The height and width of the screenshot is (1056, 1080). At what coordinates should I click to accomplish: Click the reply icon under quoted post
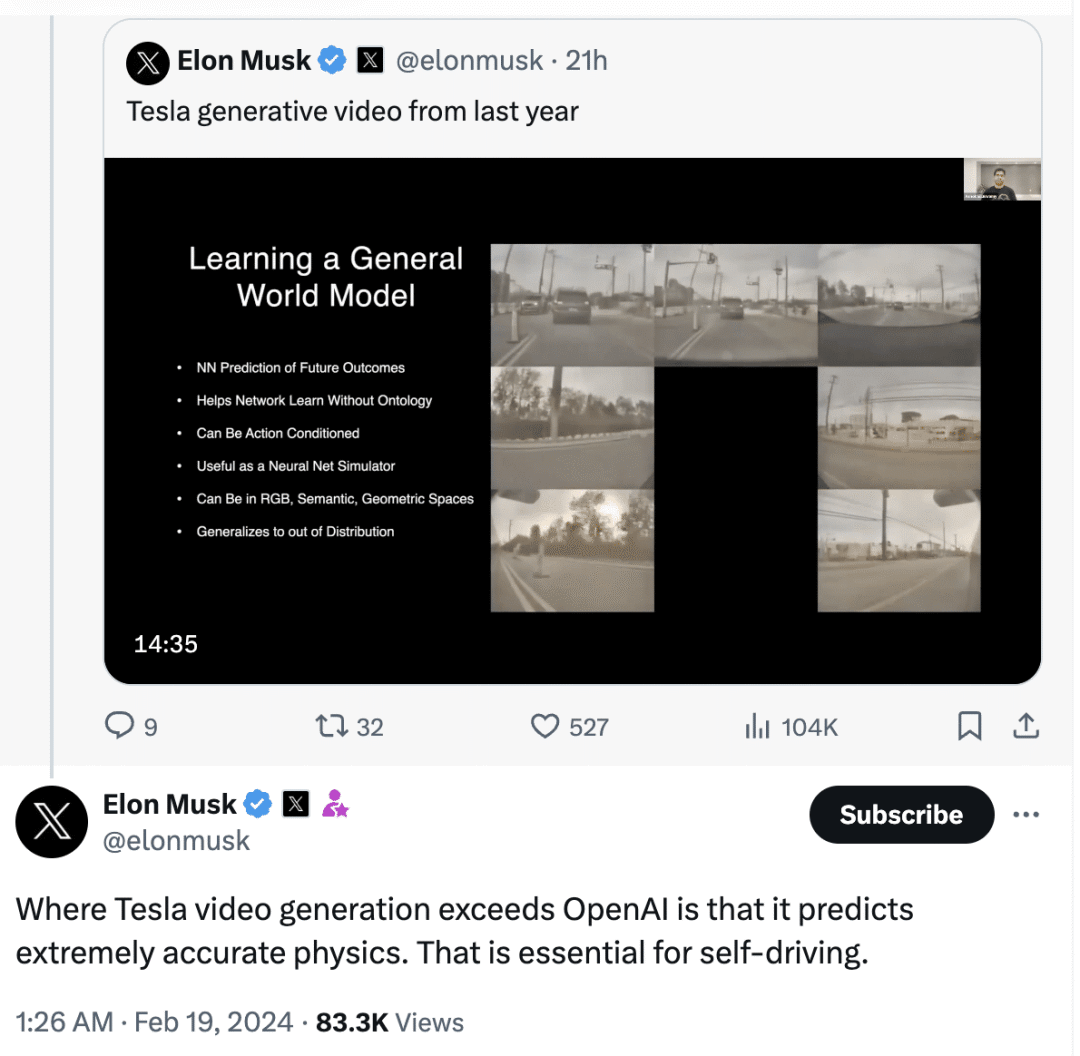tap(120, 725)
